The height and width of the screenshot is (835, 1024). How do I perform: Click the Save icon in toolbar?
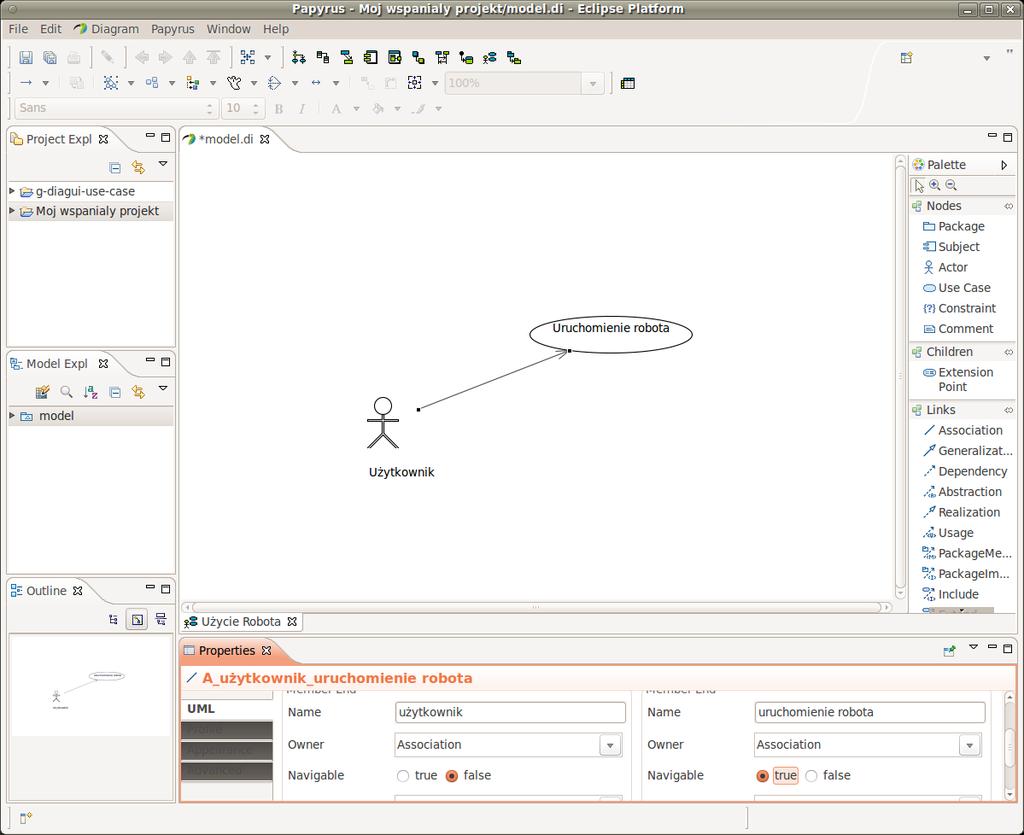[25, 57]
